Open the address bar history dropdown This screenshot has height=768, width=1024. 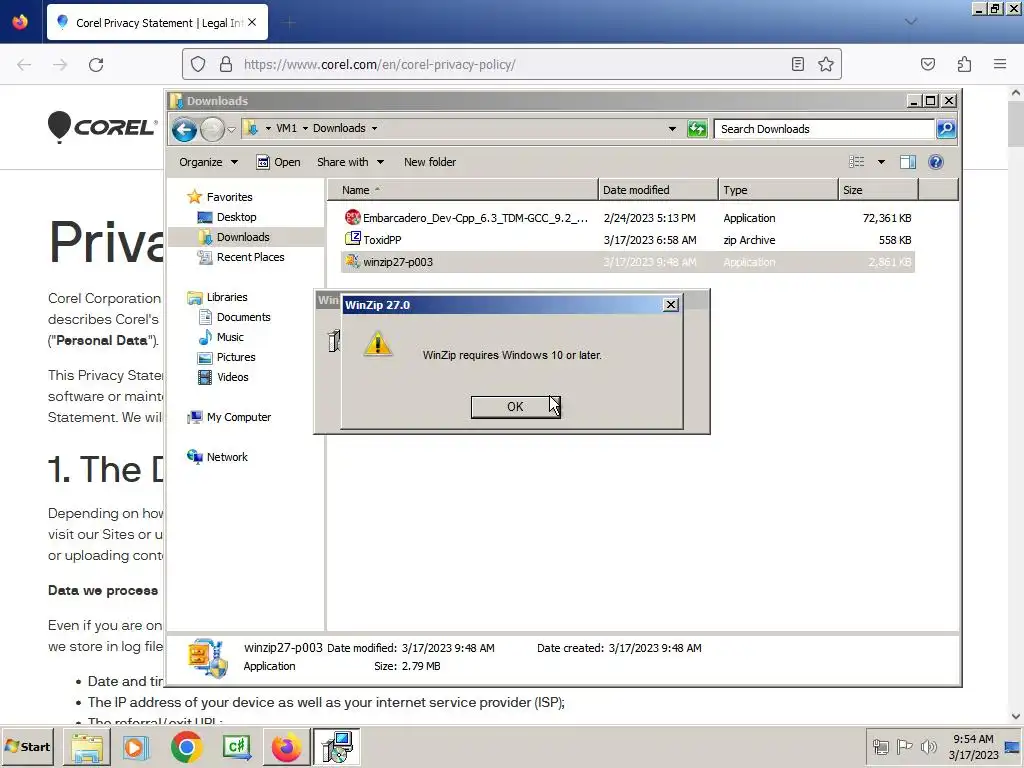(672, 129)
